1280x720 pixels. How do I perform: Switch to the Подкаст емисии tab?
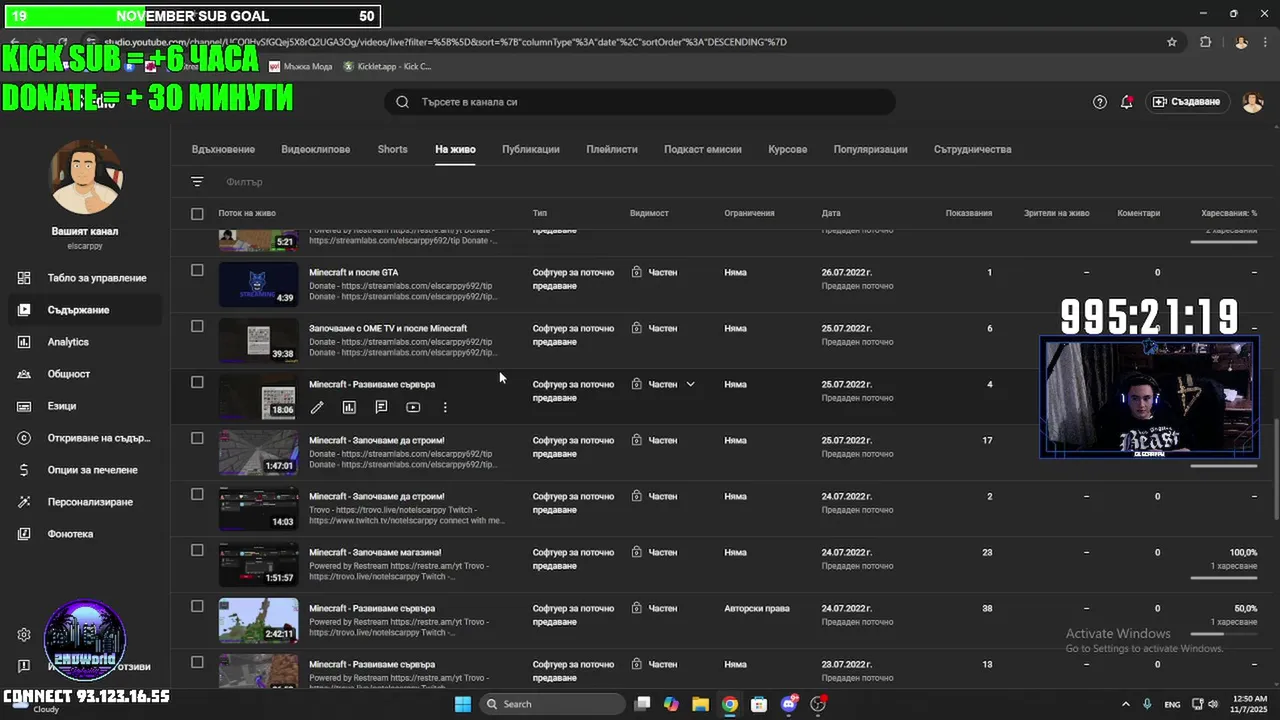click(x=703, y=149)
